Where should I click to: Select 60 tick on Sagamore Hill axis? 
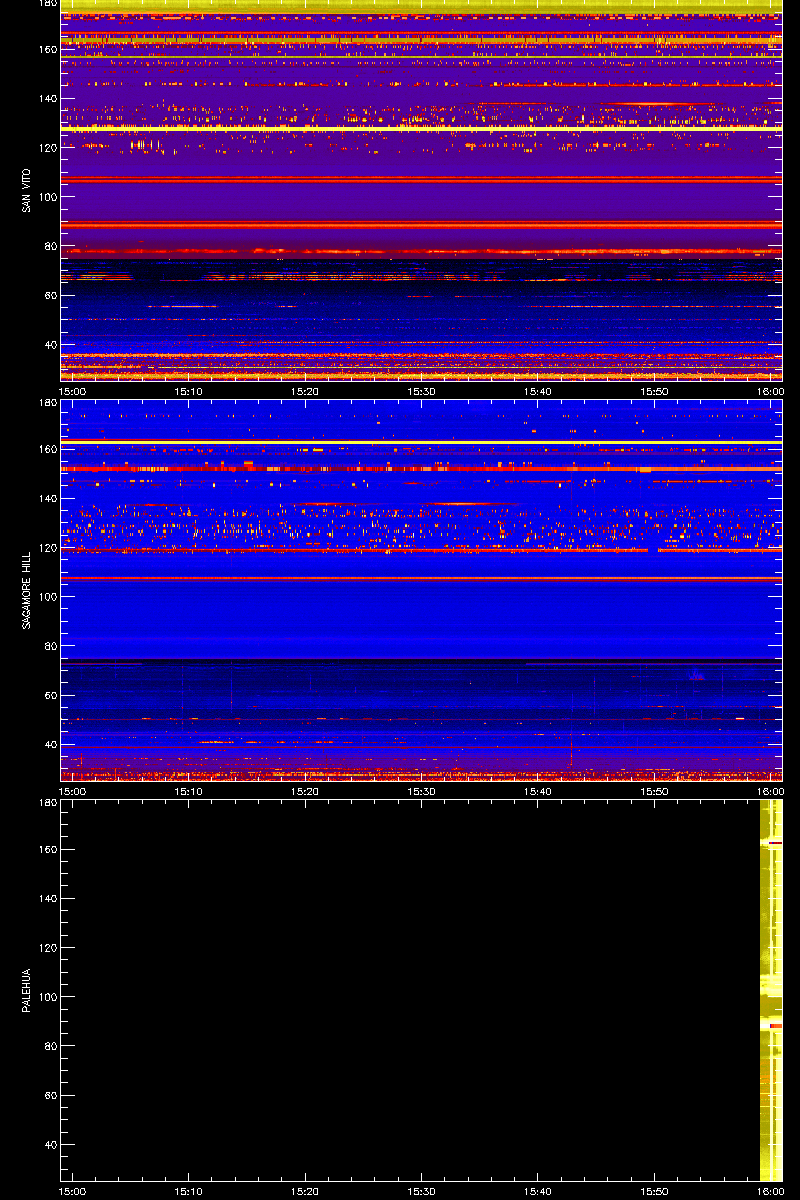51,696
